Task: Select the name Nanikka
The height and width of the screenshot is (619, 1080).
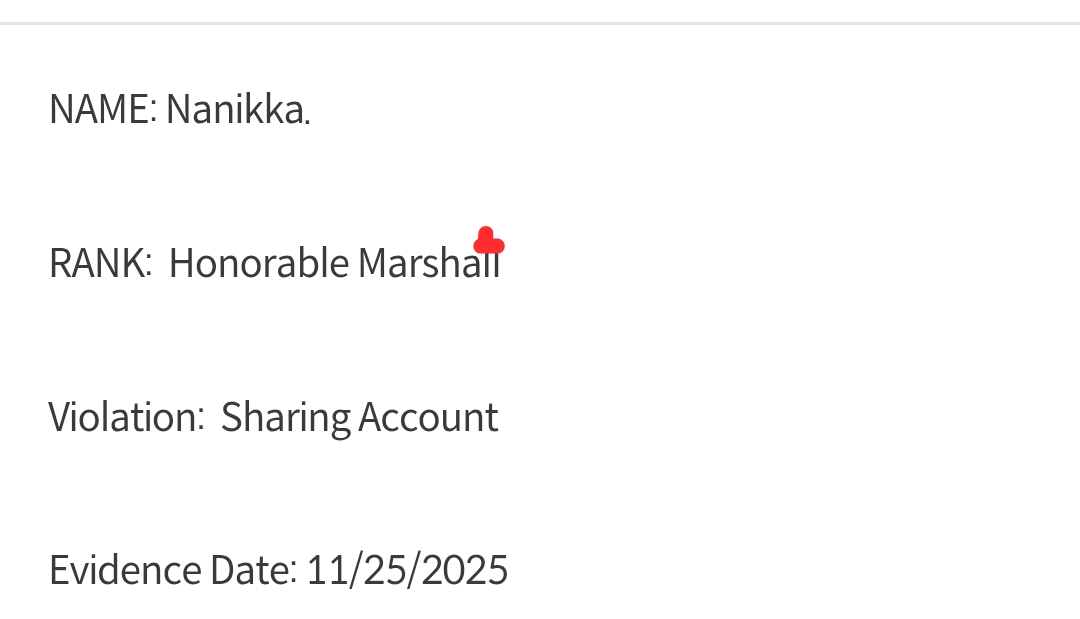Action: pos(235,109)
